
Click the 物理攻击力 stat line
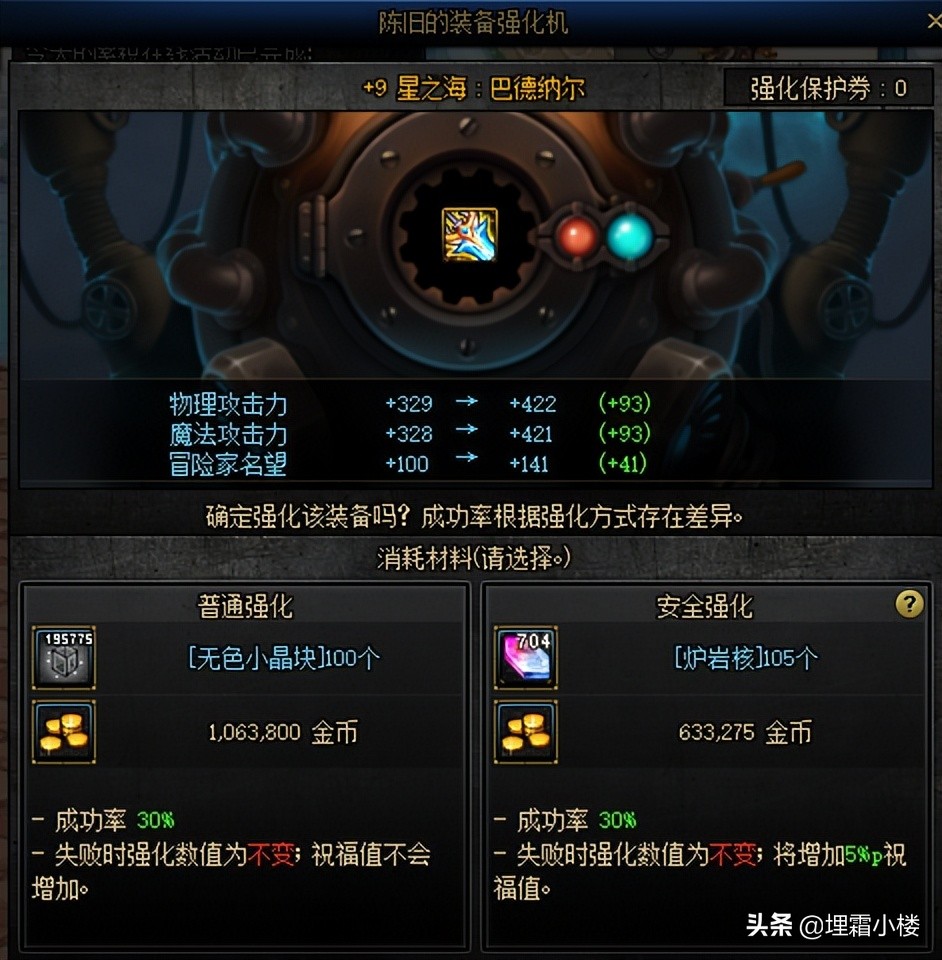click(409, 404)
